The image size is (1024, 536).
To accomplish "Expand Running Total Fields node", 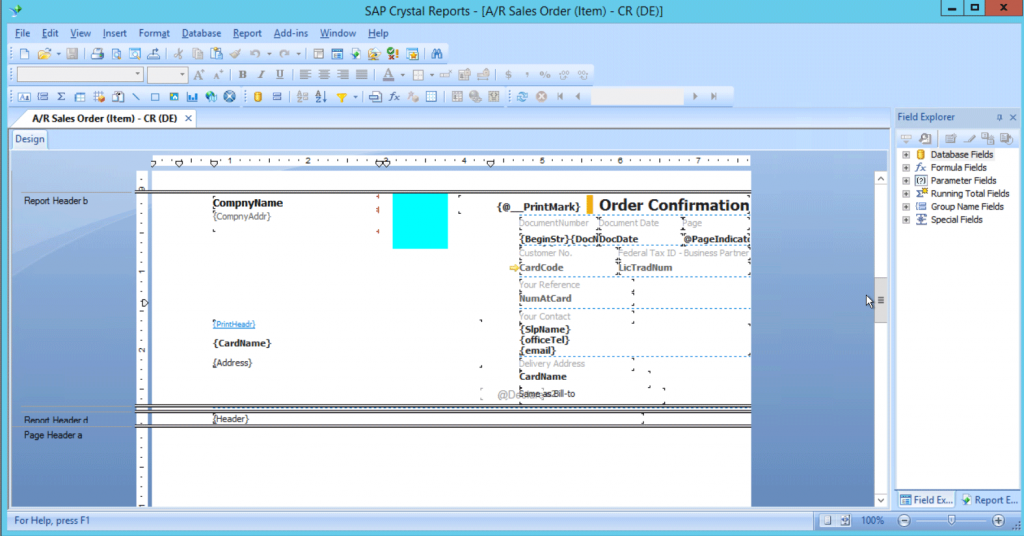I will (x=906, y=194).
